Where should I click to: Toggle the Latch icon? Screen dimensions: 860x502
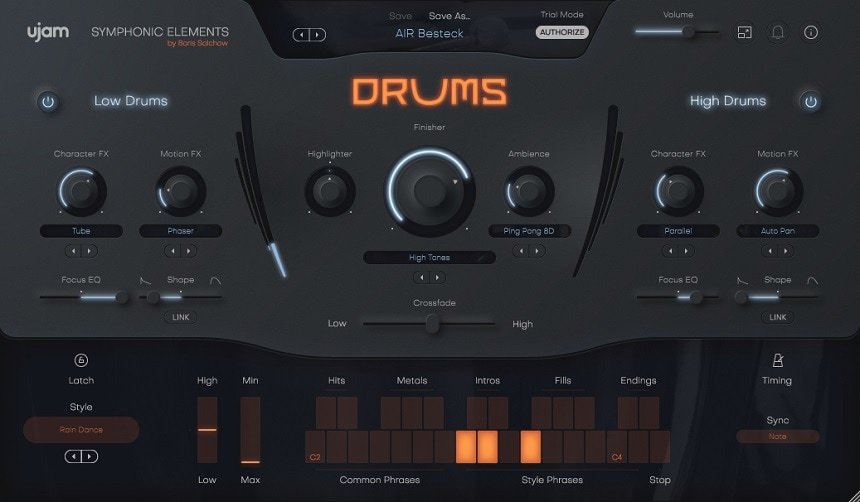(81, 360)
